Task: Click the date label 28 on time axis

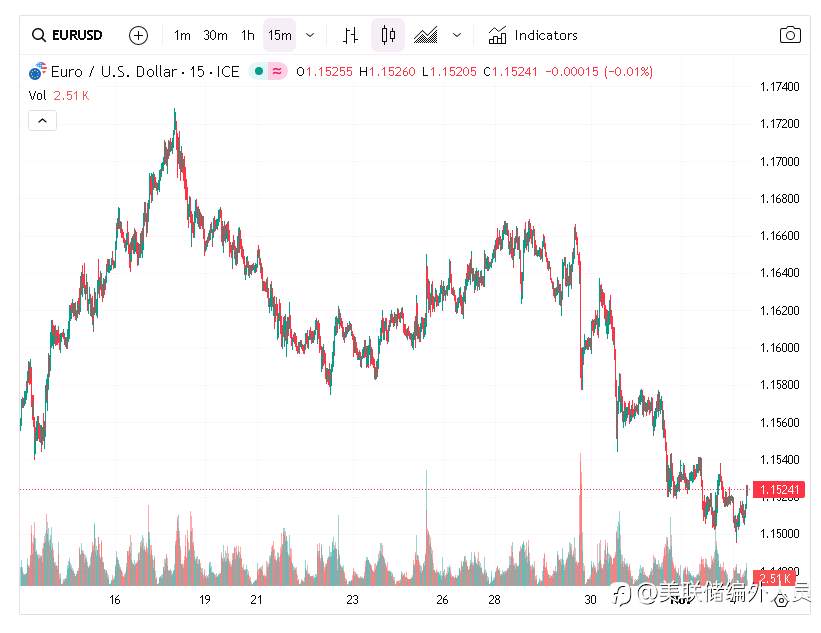Action: click(x=494, y=599)
